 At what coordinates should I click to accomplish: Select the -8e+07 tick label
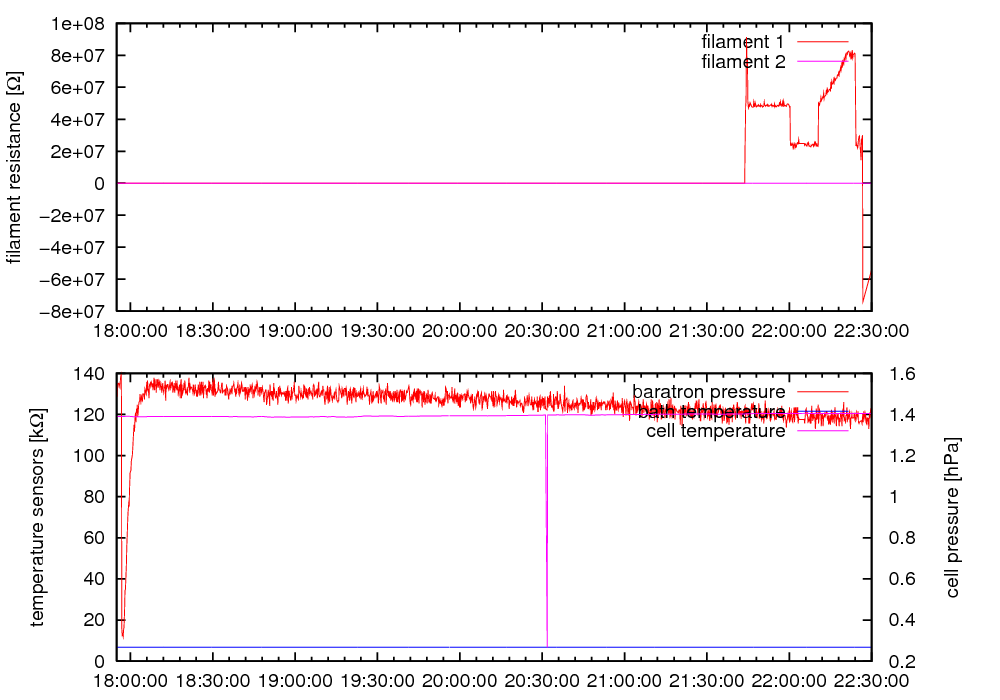click(x=76, y=311)
